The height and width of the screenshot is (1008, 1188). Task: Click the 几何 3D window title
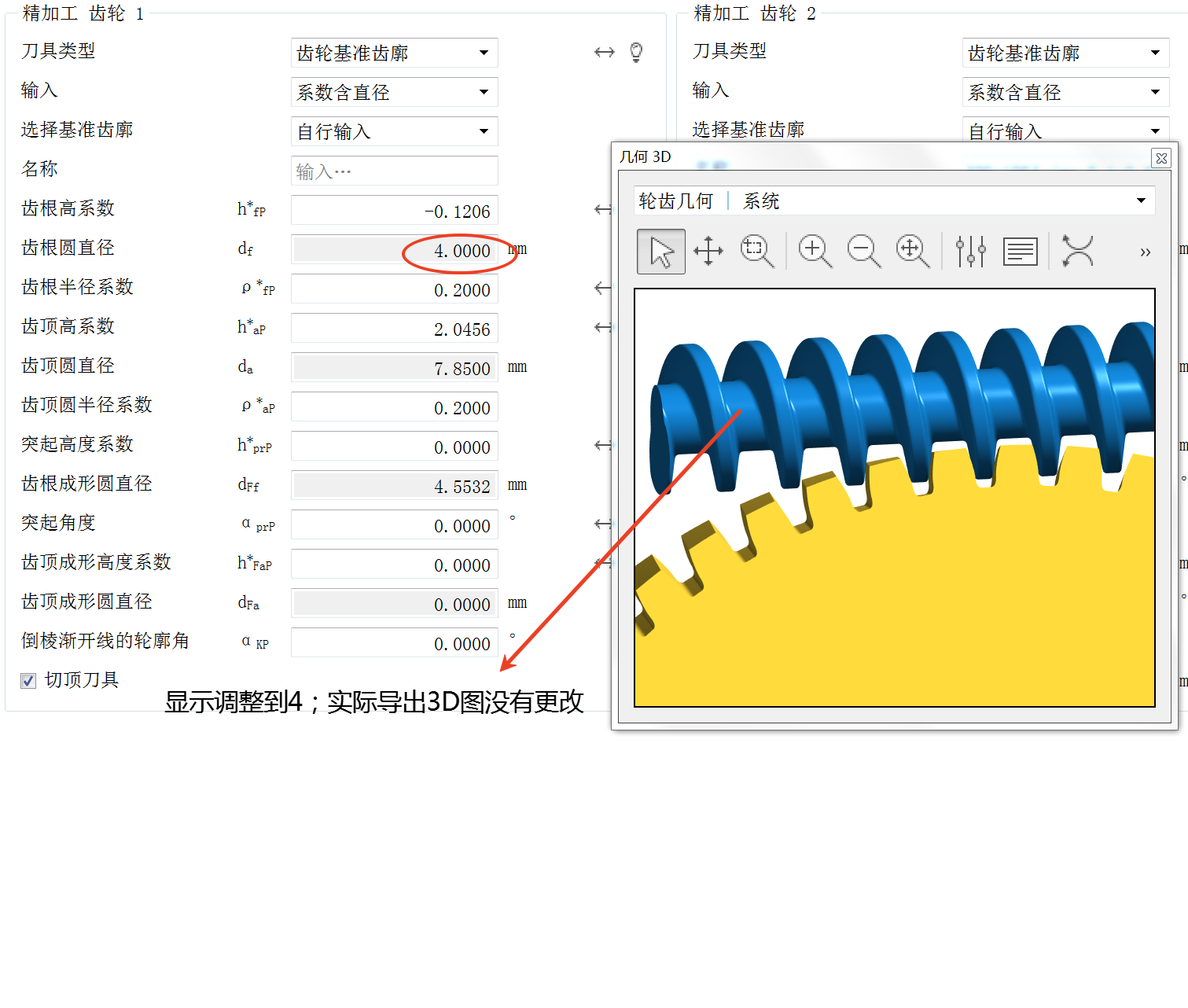click(x=645, y=156)
